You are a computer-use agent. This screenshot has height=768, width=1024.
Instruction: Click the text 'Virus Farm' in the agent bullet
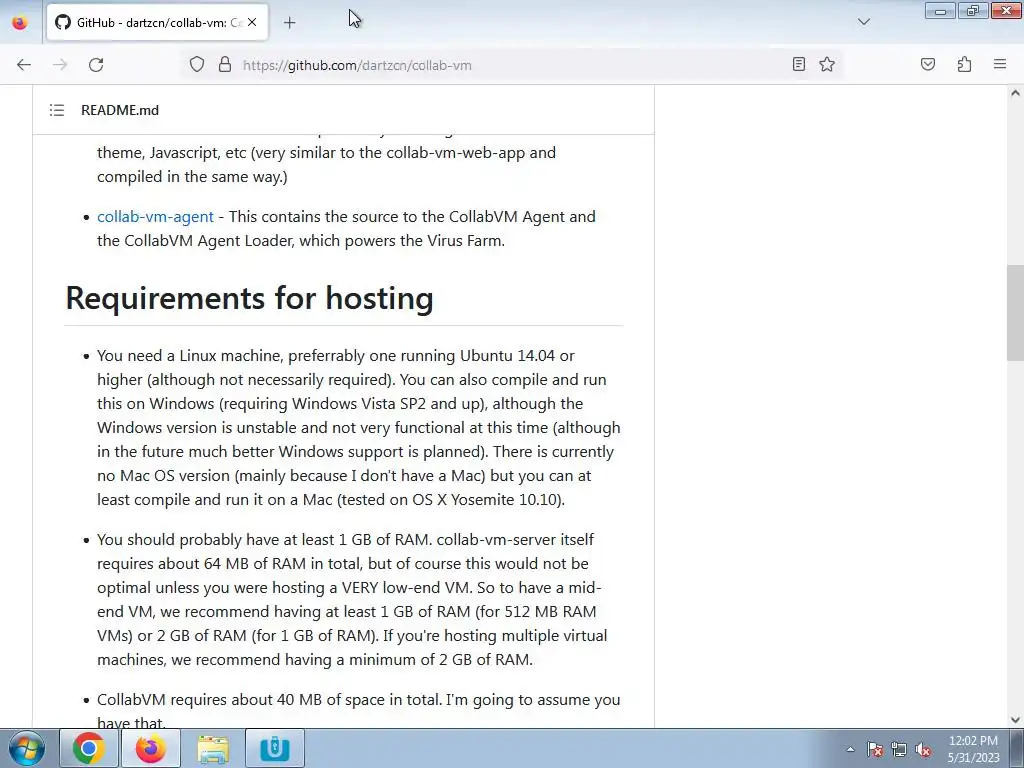pyautogui.click(x=466, y=241)
